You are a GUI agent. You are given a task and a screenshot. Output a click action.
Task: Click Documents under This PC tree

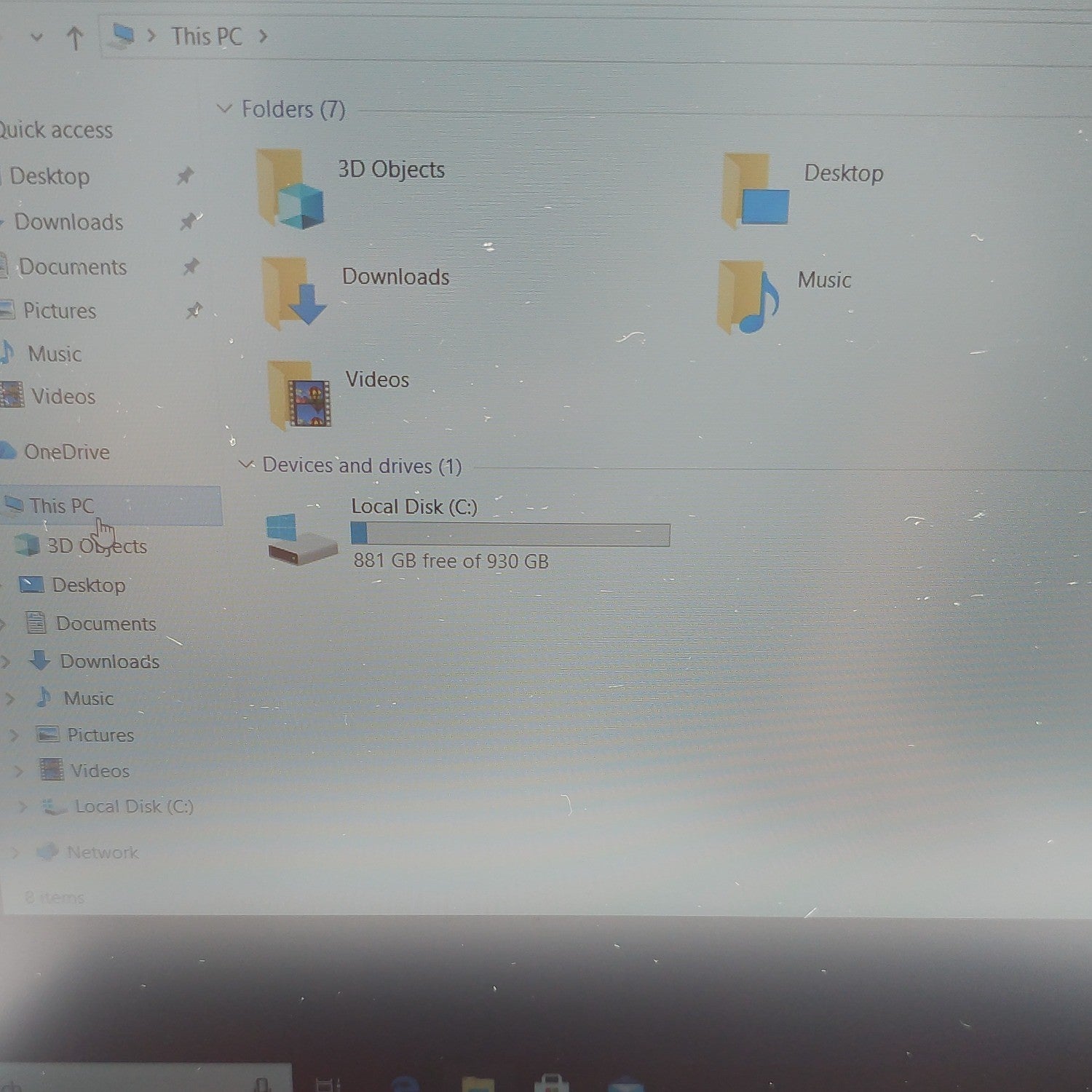pyautogui.click(x=106, y=624)
